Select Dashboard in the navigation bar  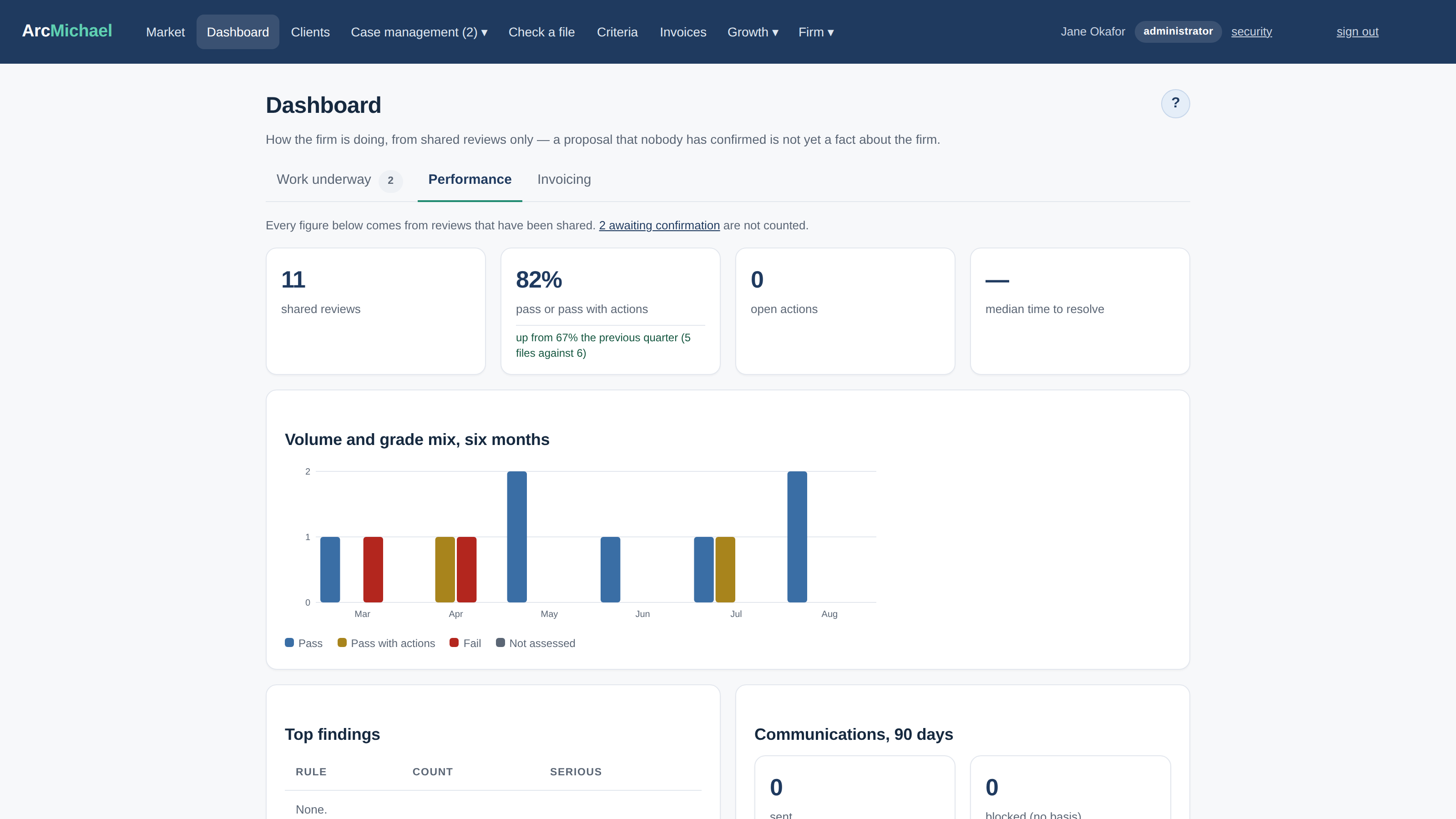238,32
